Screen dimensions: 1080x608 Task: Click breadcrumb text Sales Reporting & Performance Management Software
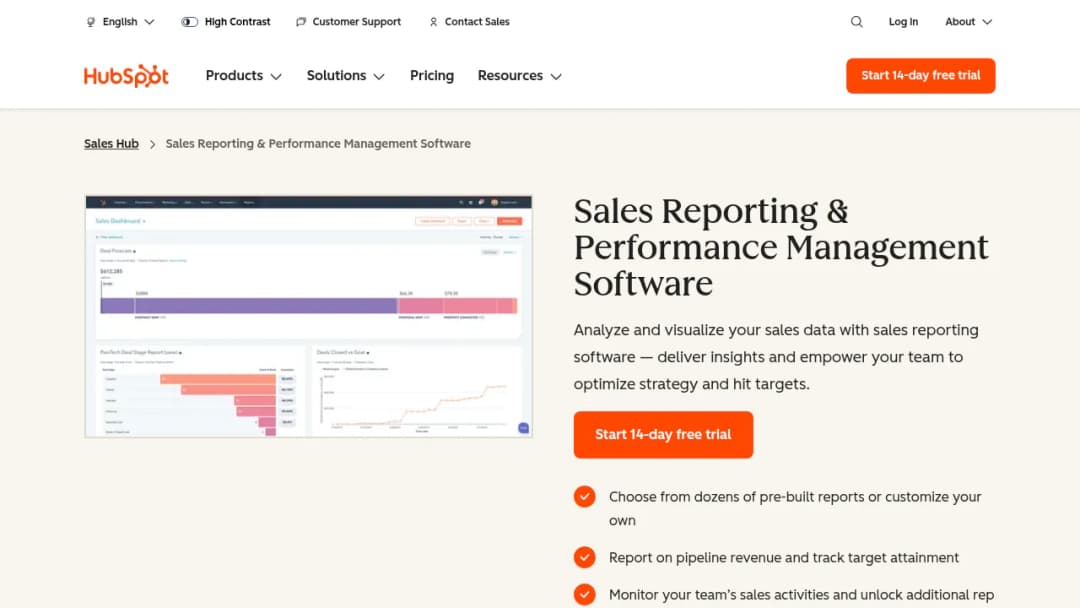pos(318,144)
